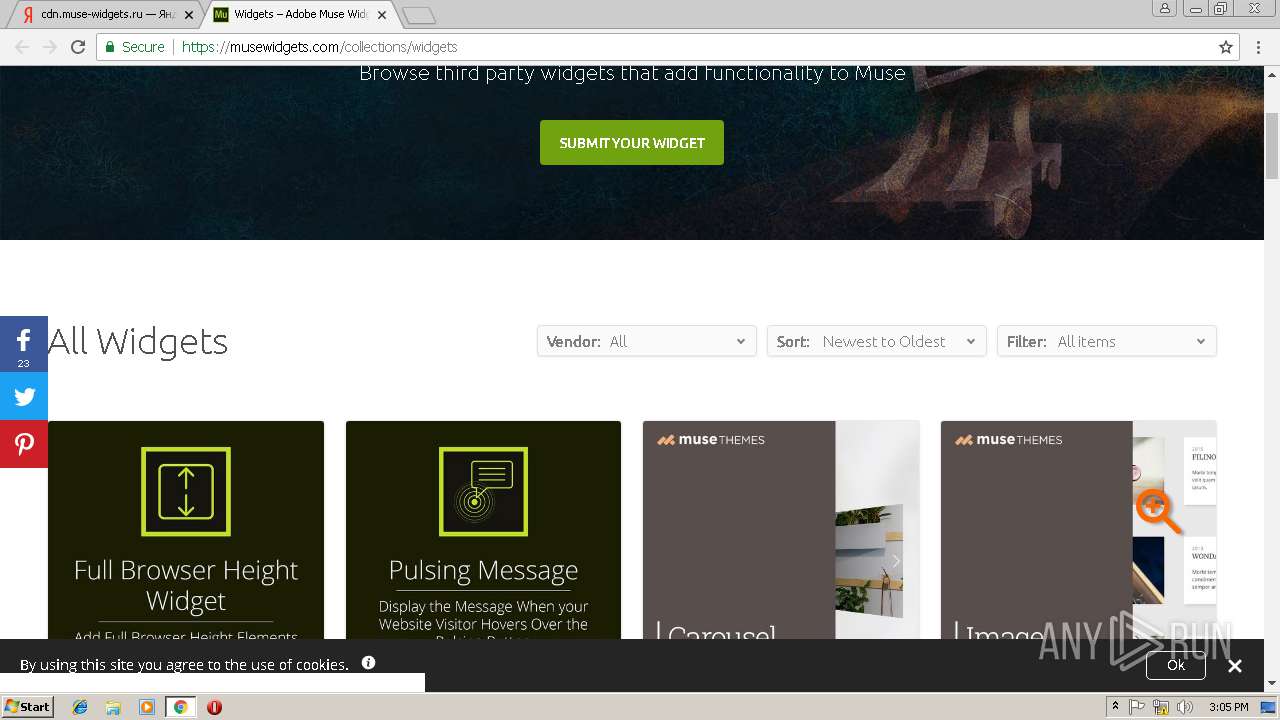Viewport: 1280px width, 720px height.
Task: Open MuseThemes Image widget card
Action: tap(1078, 530)
